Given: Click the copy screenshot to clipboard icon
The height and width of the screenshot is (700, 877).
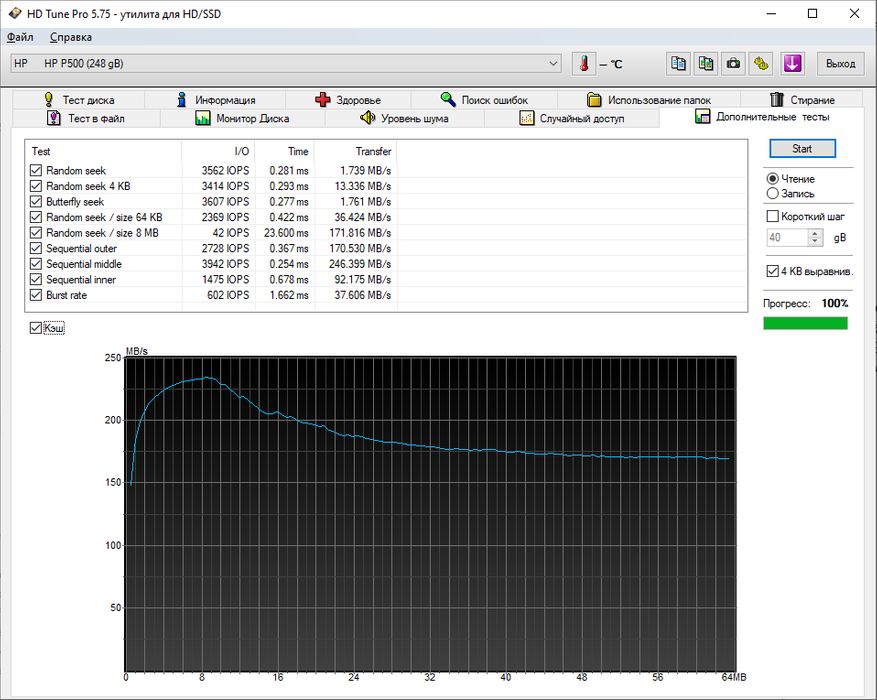Looking at the screenshot, I should point(706,64).
